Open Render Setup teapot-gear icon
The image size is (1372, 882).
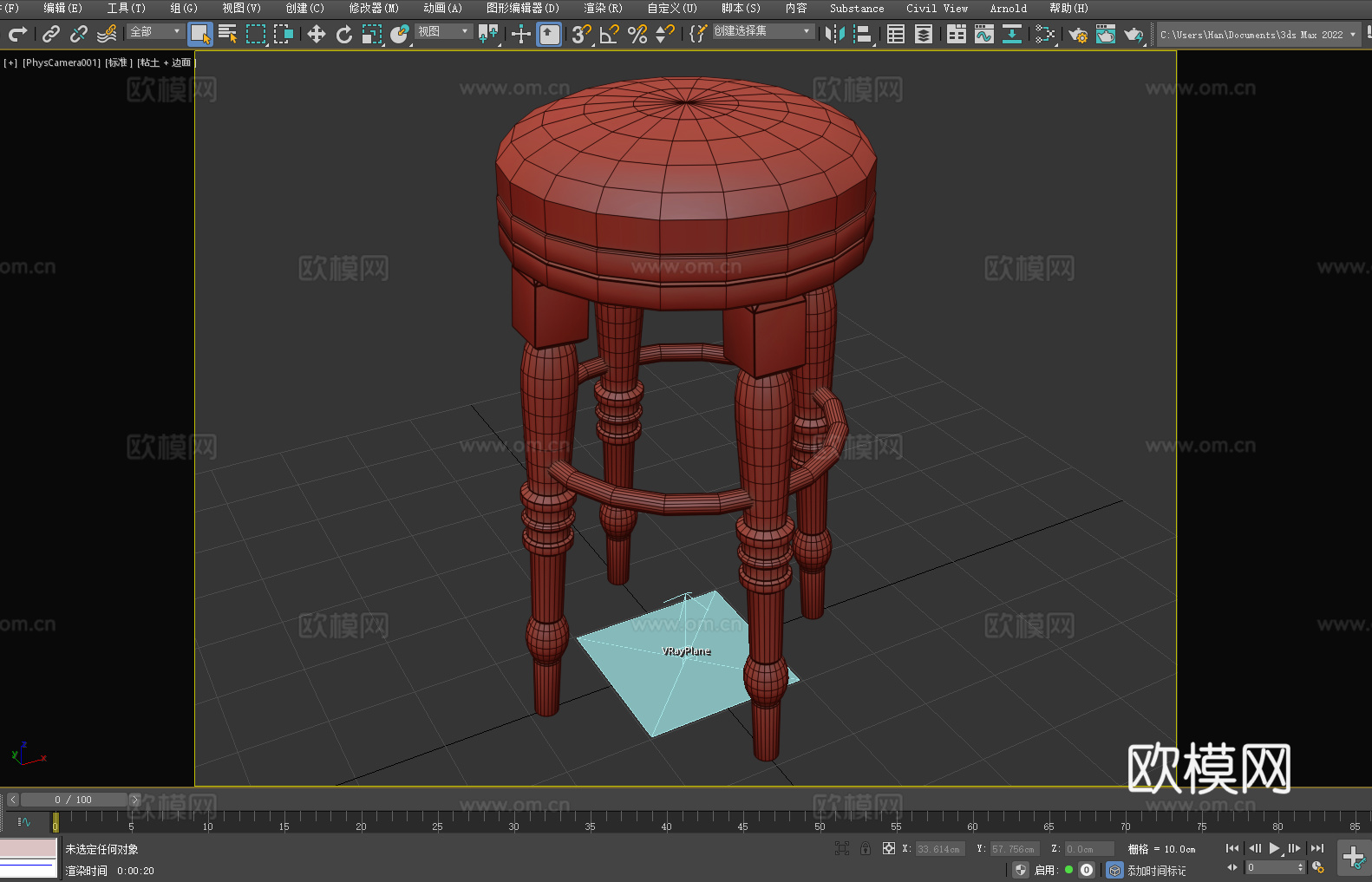pos(1078,34)
